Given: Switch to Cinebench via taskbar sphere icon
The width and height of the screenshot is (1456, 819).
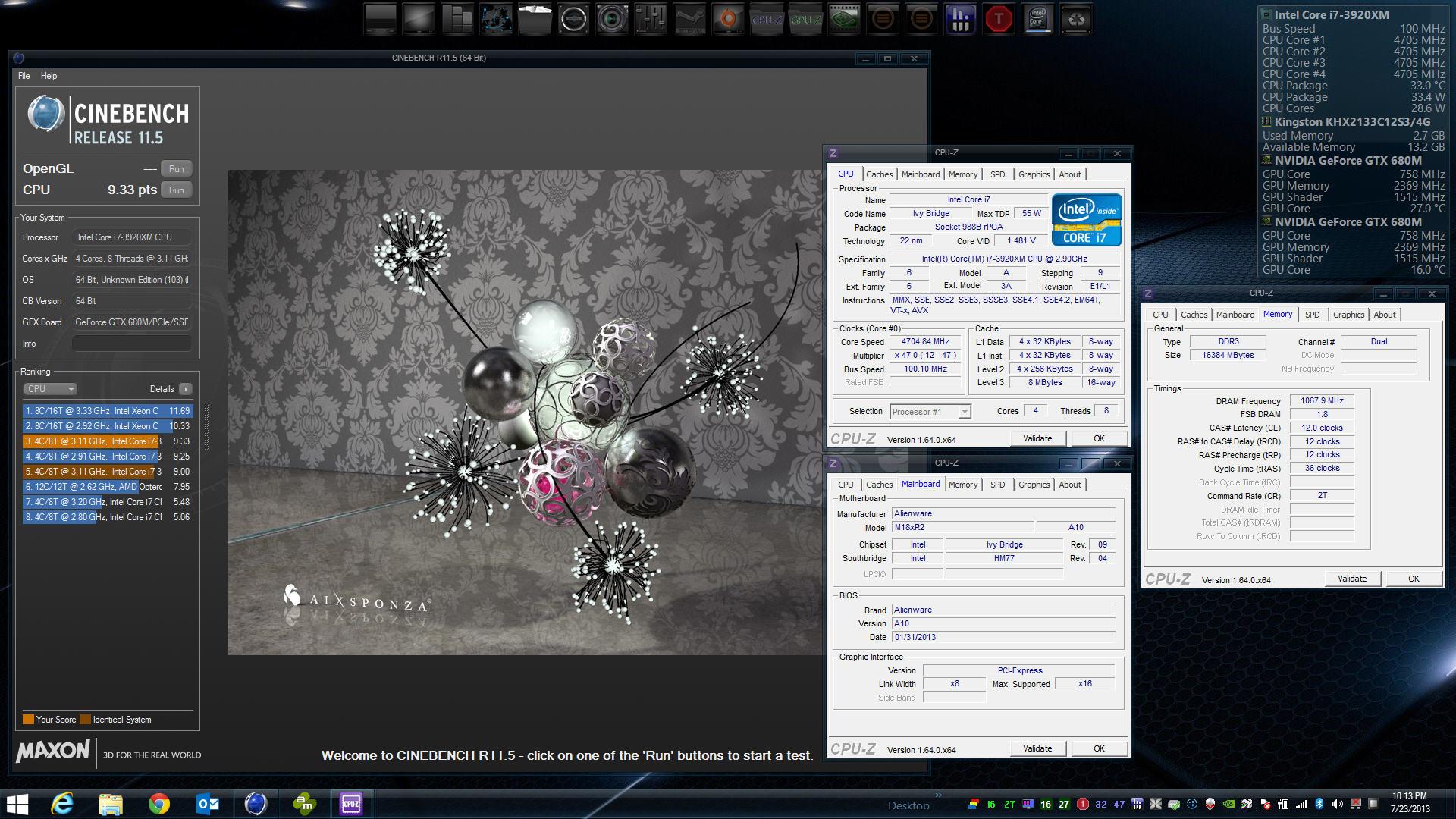Looking at the screenshot, I should pyautogui.click(x=256, y=804).
